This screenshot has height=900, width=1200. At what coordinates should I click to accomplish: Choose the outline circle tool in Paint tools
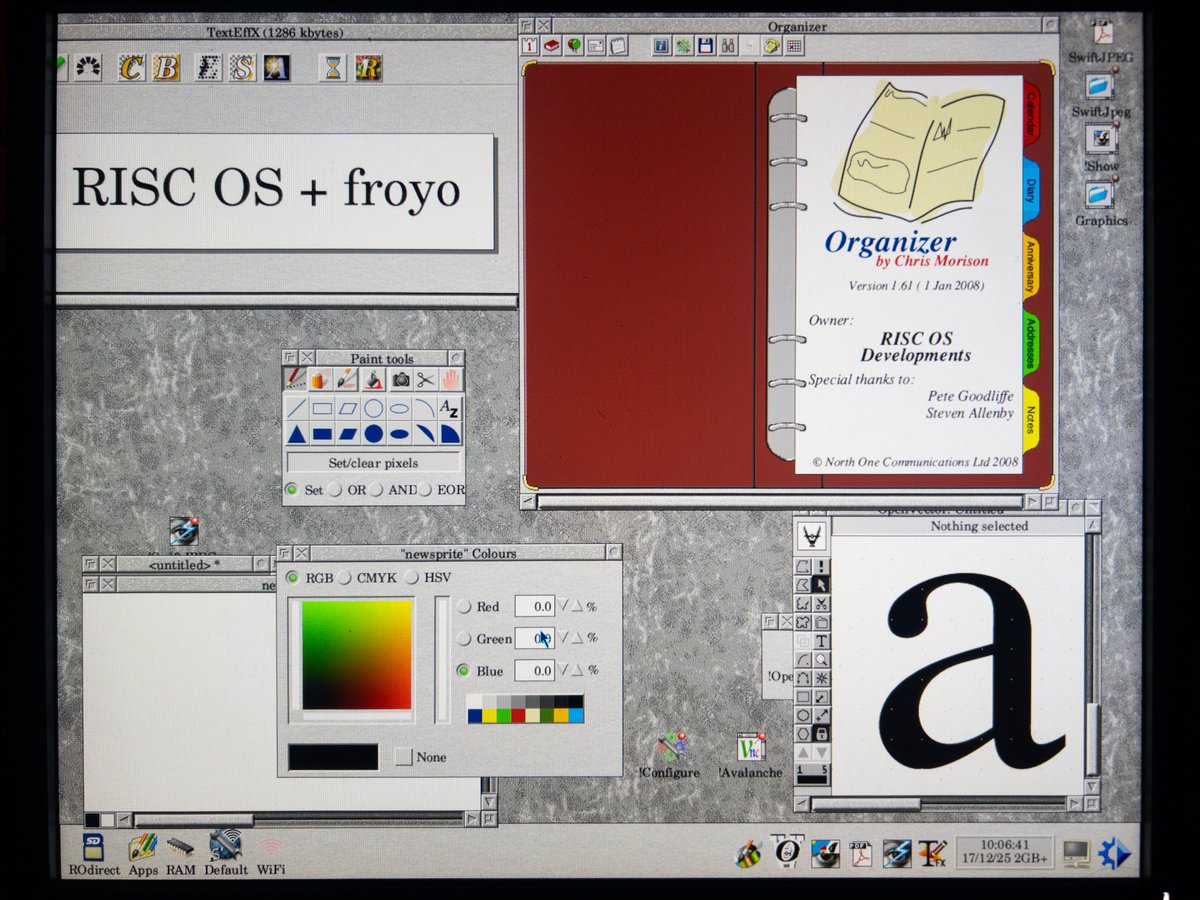373,408
